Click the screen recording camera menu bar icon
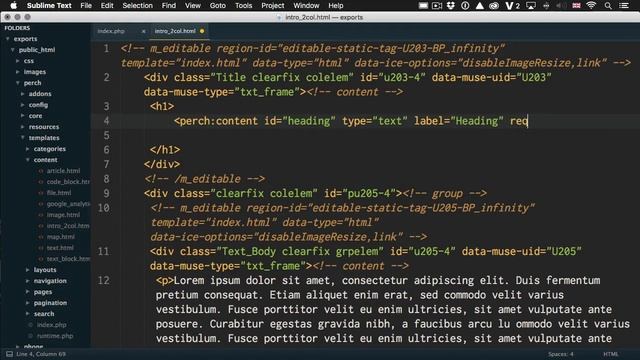 437,5
